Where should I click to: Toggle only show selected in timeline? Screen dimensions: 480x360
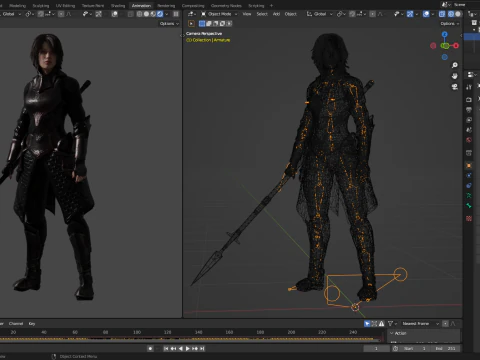[367, 324]
